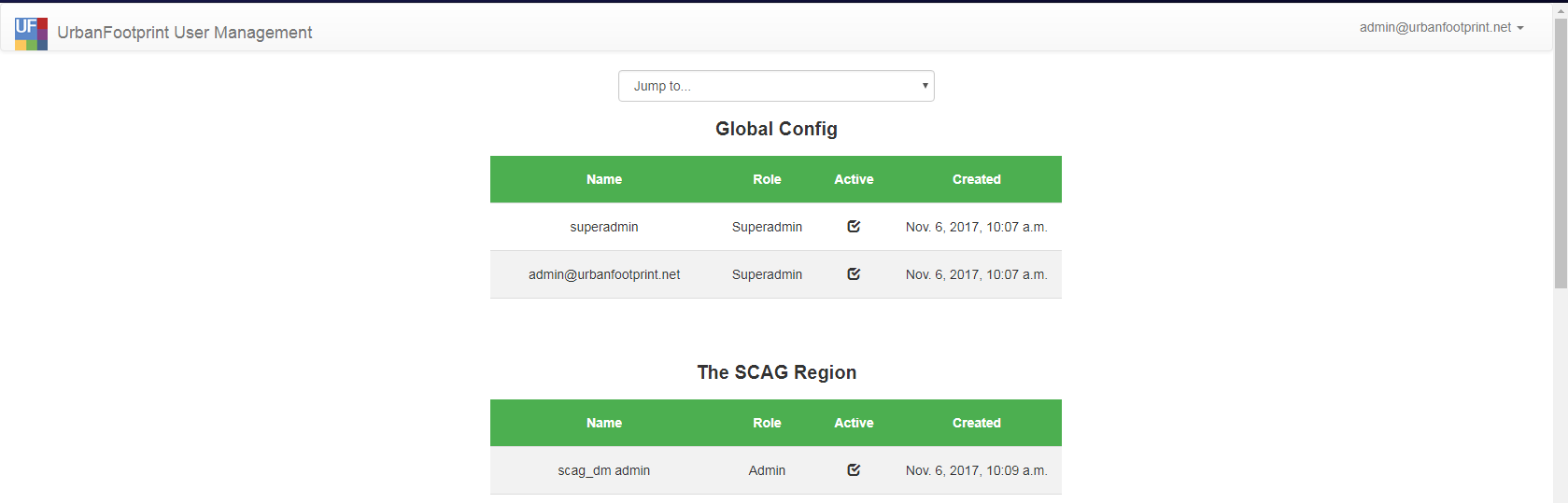The width and height of the screenshot is (1568, 503).
Task: Select the admin@urbanfootprint.net user in table
Action: 604,274
